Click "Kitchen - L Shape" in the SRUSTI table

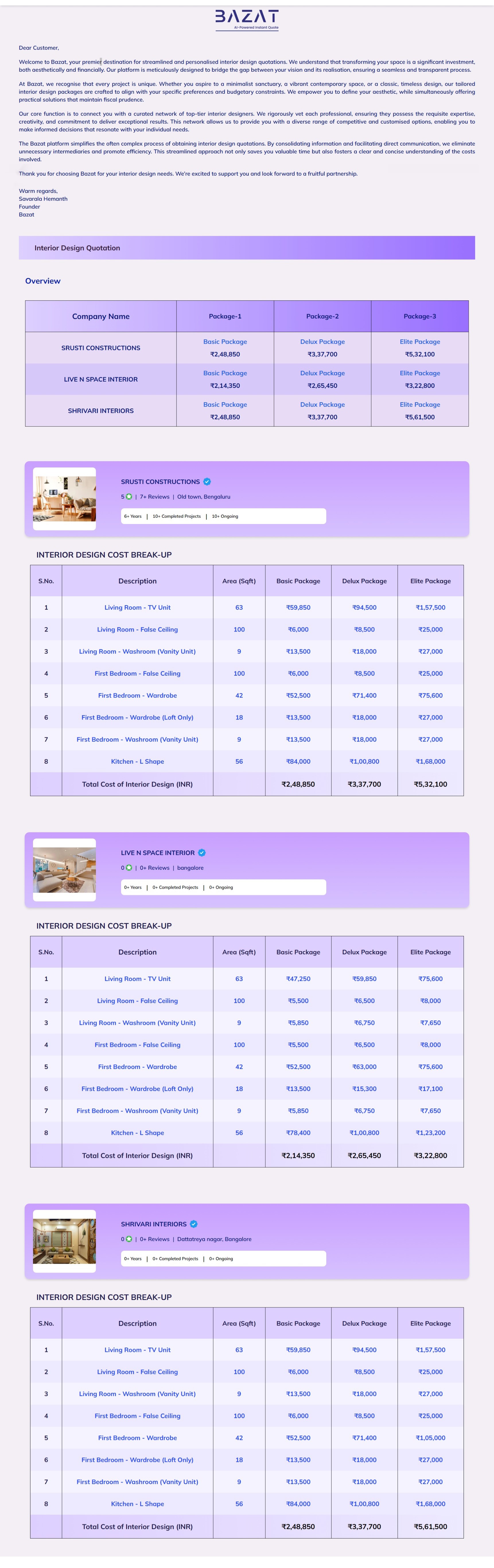tap(138, 761)
